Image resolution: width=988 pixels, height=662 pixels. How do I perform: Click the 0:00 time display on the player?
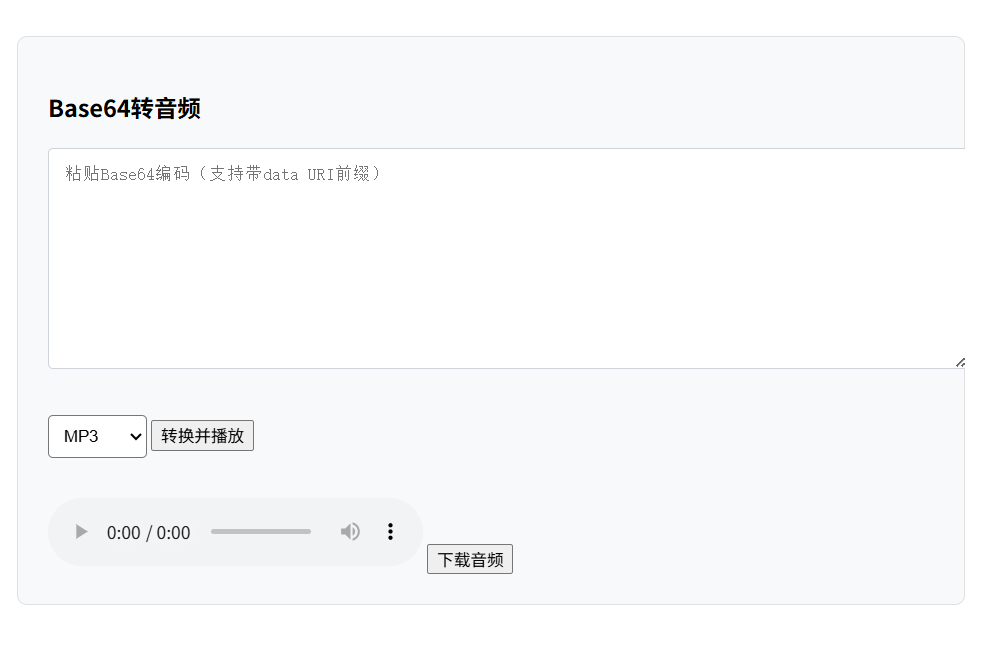pyautogui.click(x=148, y=532)
